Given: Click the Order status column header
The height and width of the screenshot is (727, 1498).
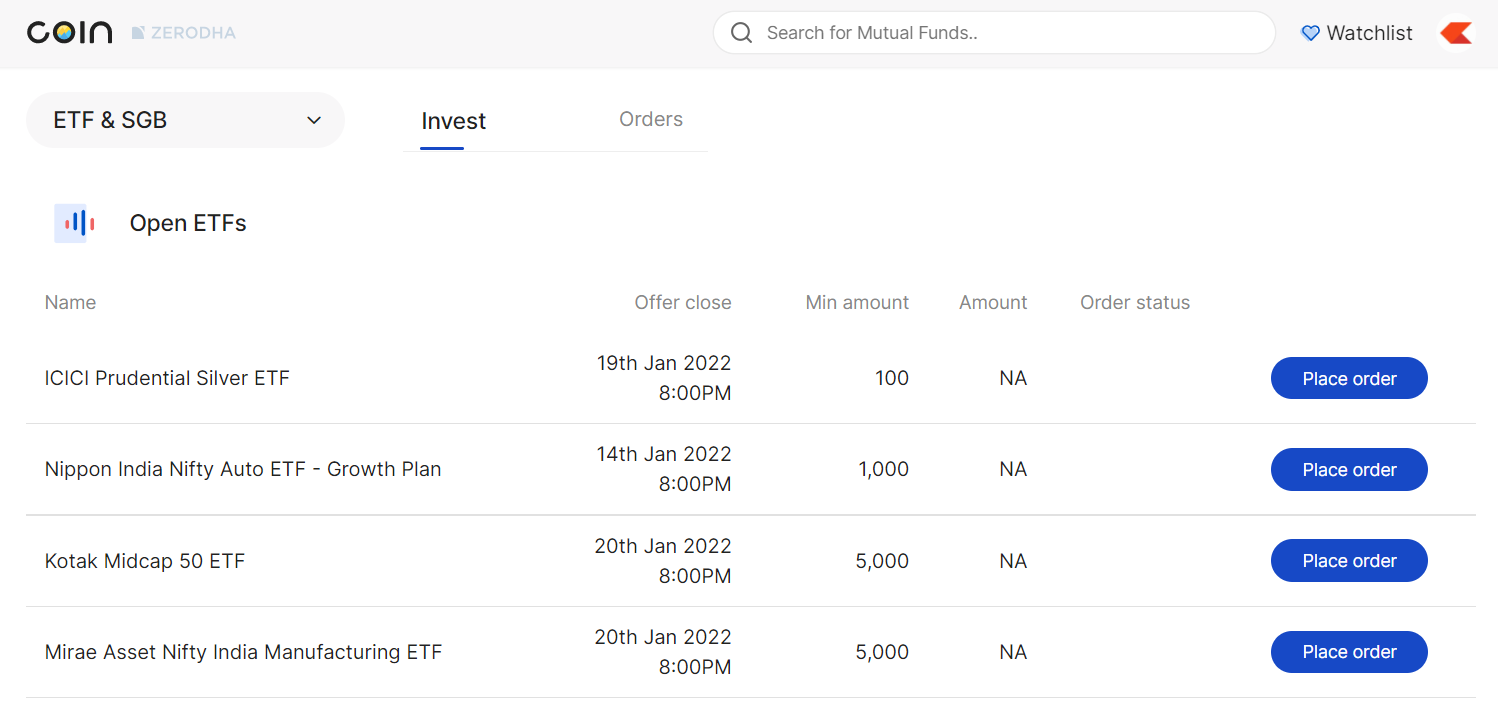Looking at the screenshot, I should [x=1135, y=302].
